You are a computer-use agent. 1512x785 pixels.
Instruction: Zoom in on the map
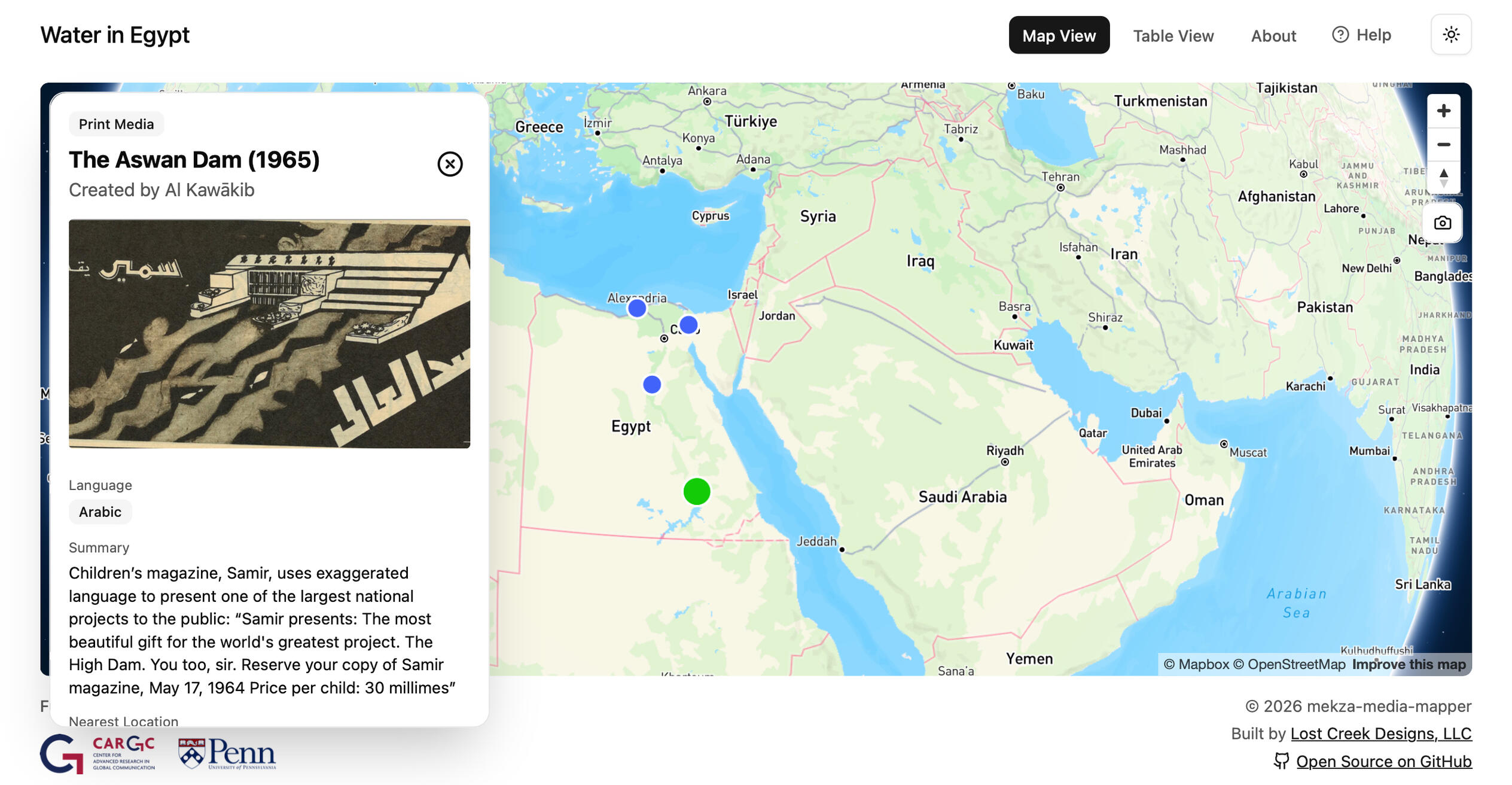click(x=1444, y=110)
